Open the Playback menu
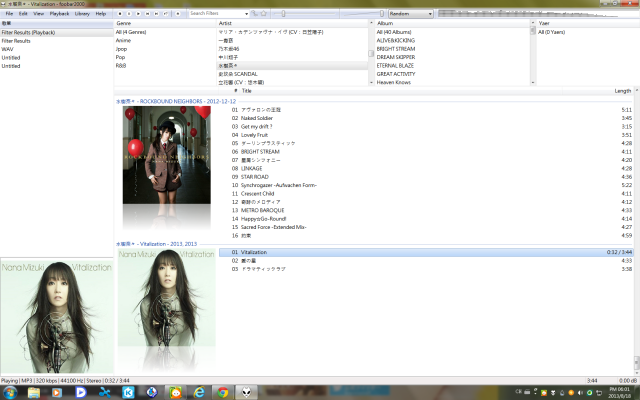 tap(59, 13)
